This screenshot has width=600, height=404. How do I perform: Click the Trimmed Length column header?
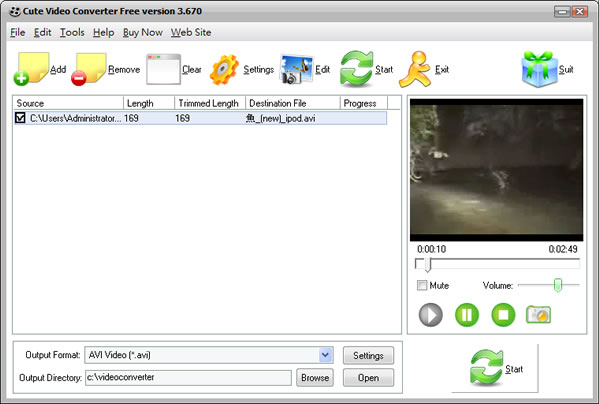pyautogui.click(x=210, y=103)
